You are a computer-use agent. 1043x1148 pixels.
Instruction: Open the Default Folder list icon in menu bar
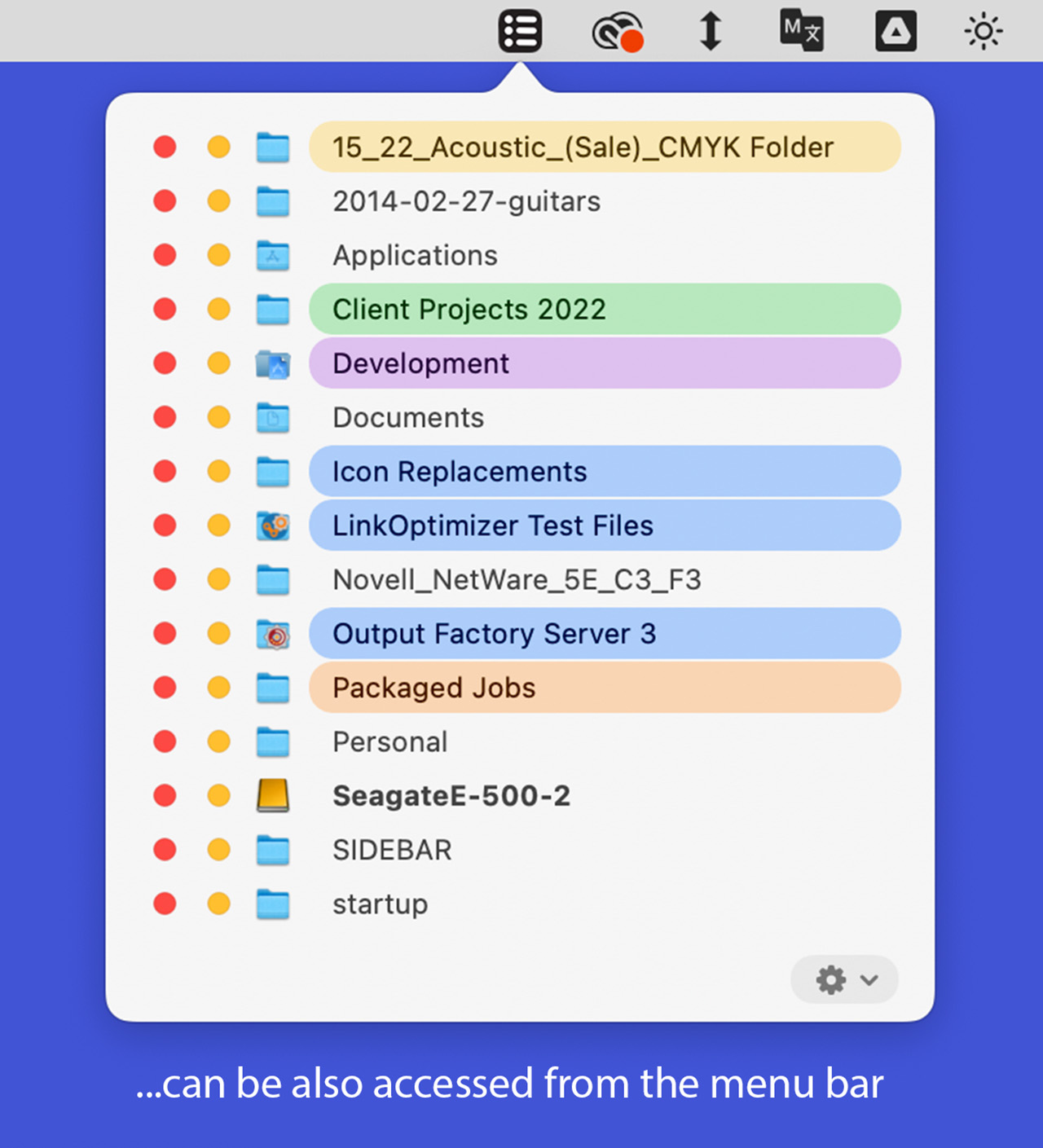point(520,30)
